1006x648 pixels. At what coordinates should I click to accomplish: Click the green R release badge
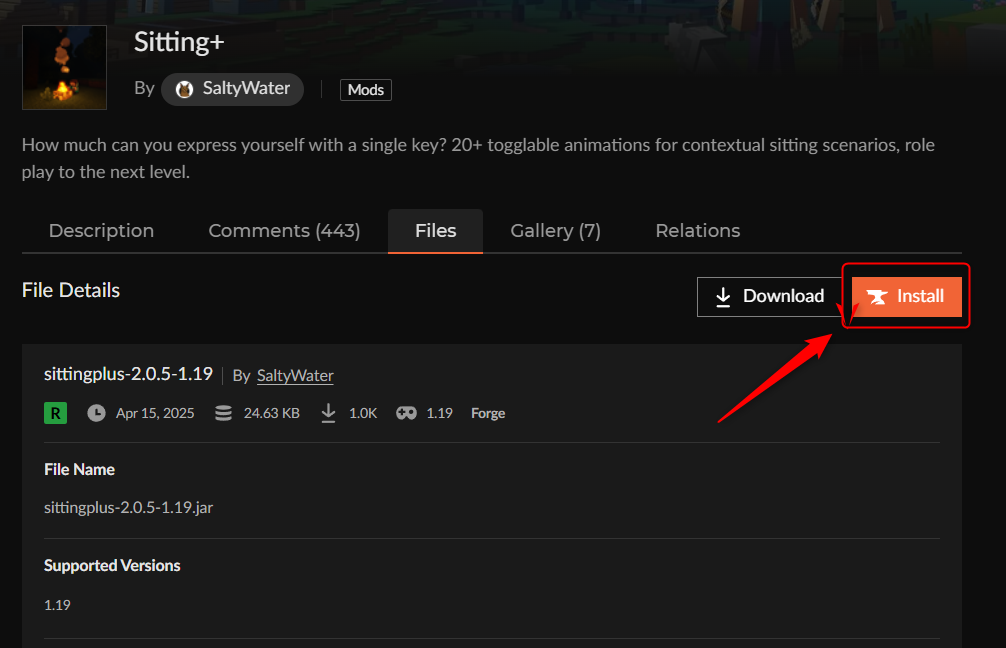pyautogui.click(x=55, y=413)
